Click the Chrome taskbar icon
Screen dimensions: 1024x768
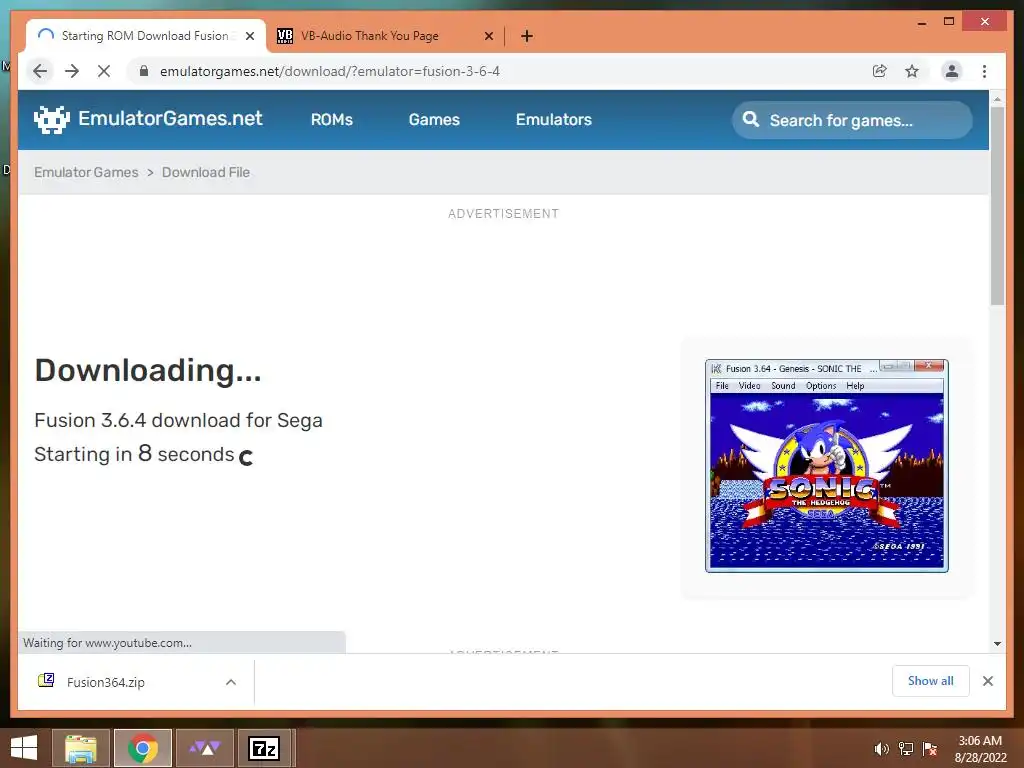coord(143,748)
